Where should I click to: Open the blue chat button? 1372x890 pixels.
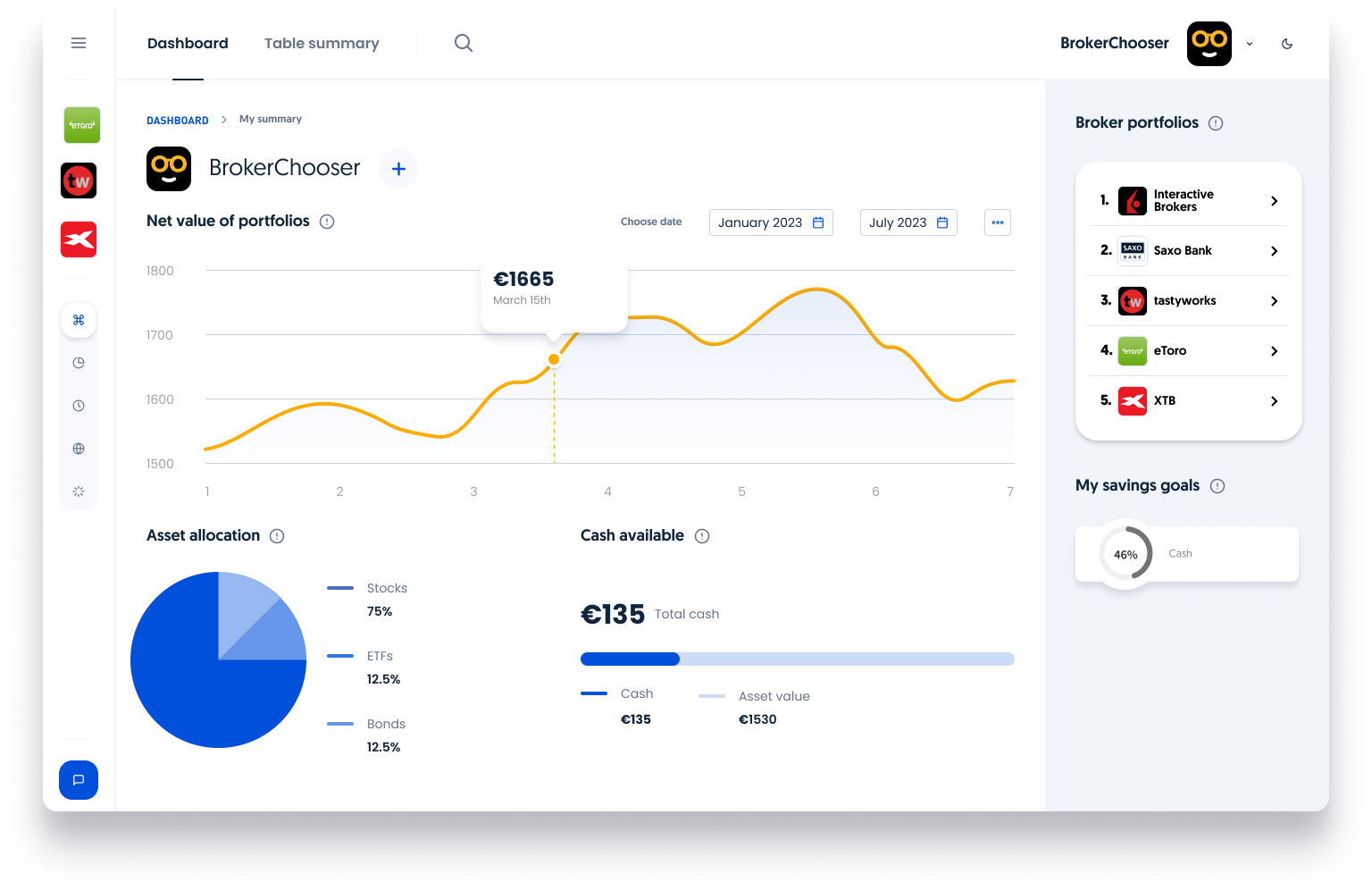(79, 780)
